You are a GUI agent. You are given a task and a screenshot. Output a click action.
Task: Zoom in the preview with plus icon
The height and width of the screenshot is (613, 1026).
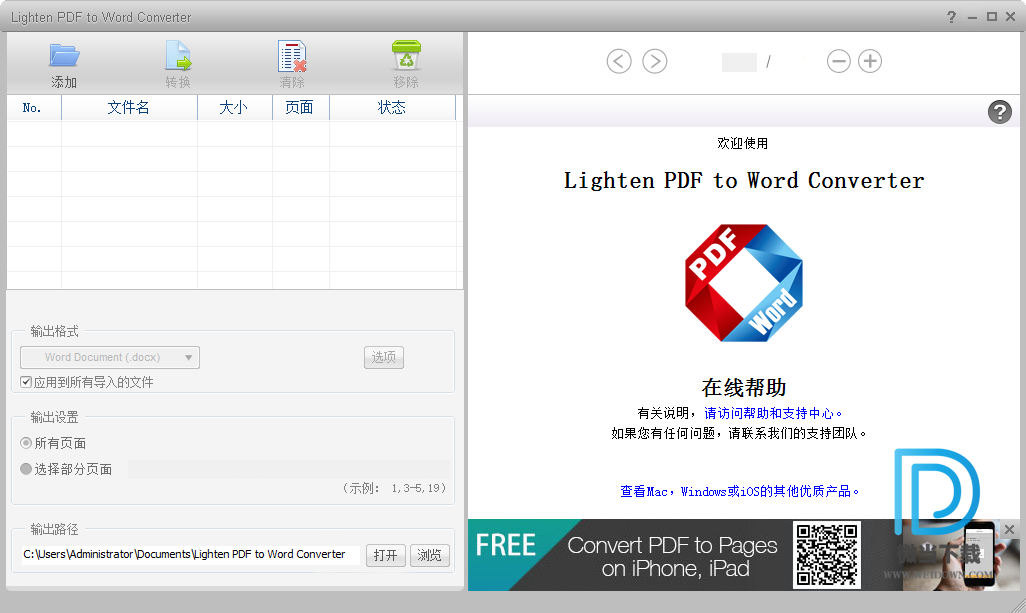(x=870, y=61)
